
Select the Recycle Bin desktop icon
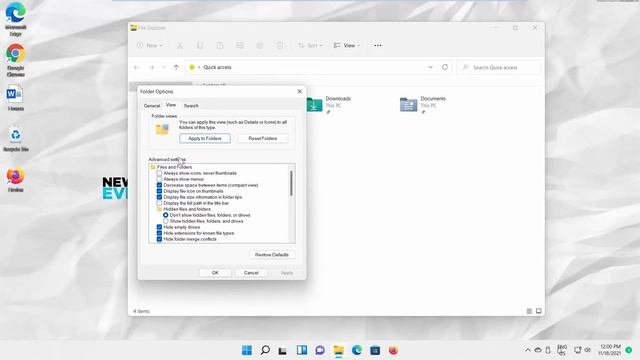pos(16,139)
